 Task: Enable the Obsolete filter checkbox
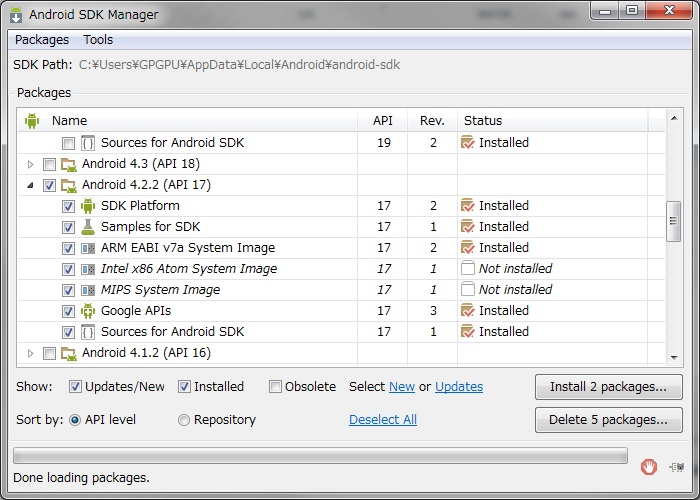coord(275,387)
